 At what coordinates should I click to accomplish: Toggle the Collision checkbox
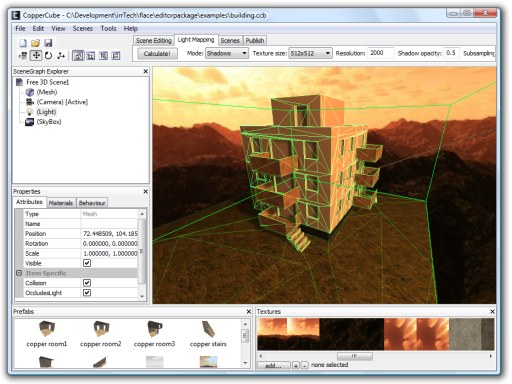tap(87, 283)
